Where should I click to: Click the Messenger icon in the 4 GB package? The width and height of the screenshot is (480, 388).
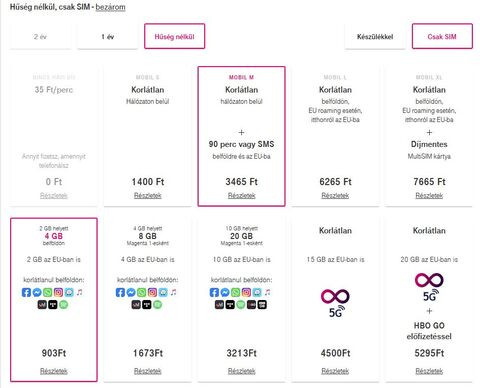(37, 292)
